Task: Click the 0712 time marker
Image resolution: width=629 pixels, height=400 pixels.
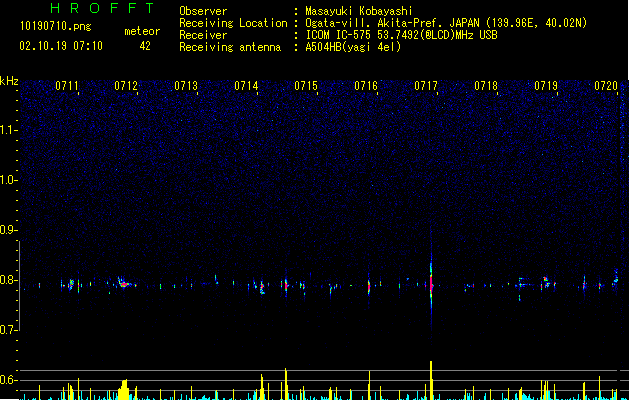Action: pyautogui.click(x=126, y=86)
